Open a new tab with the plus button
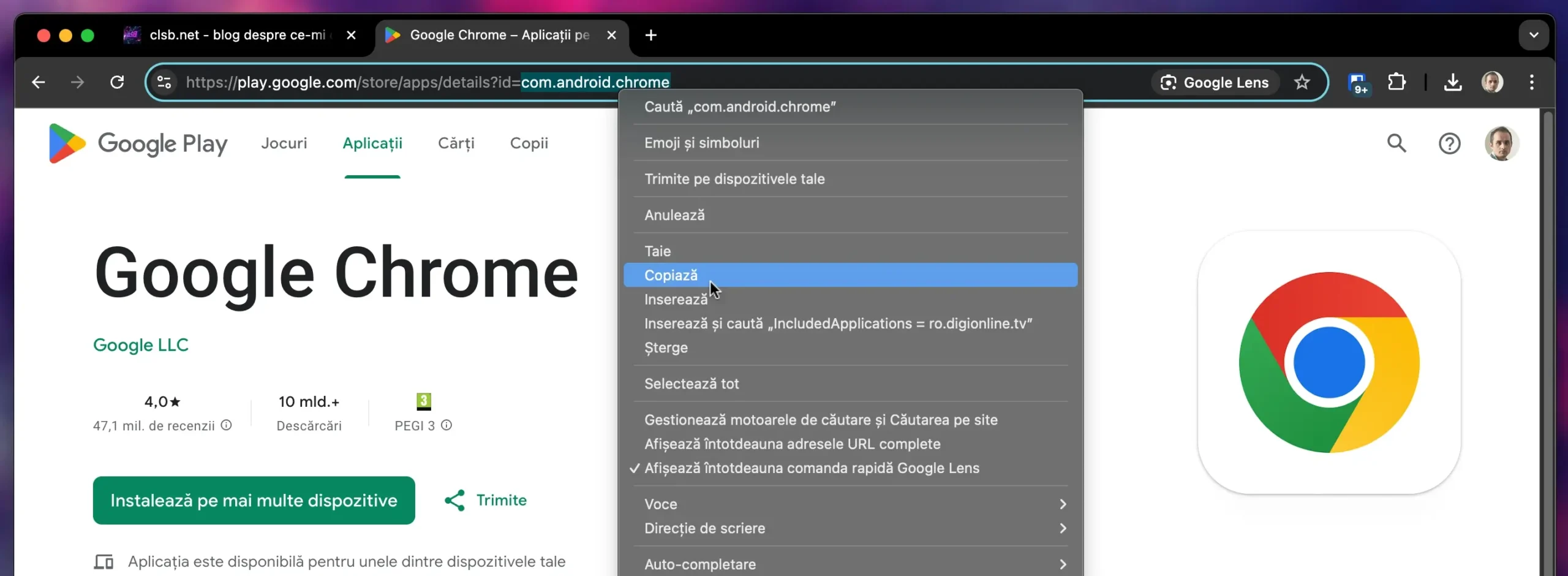 tap(651, 35)
